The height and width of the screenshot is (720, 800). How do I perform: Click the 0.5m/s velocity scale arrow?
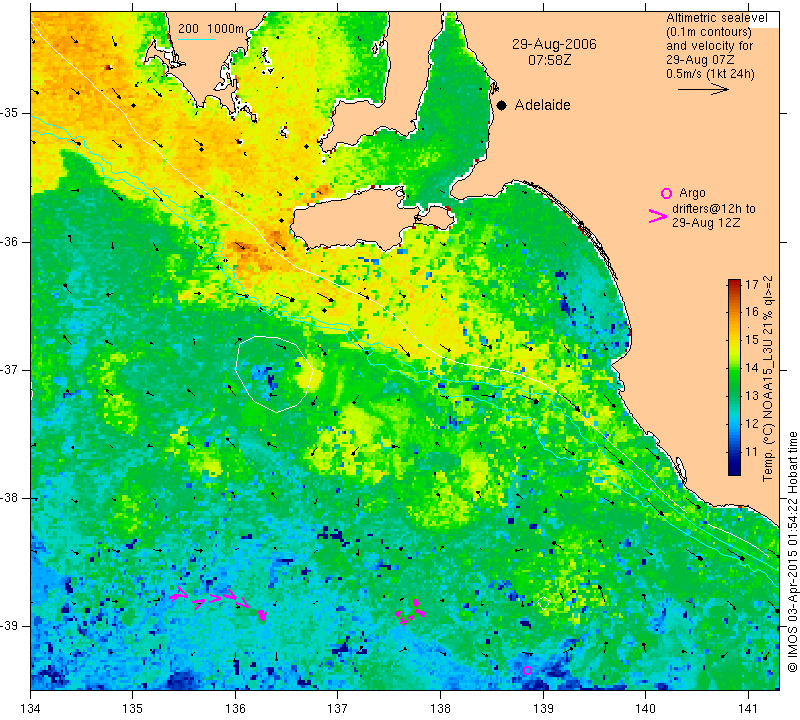tap(703, 89)
